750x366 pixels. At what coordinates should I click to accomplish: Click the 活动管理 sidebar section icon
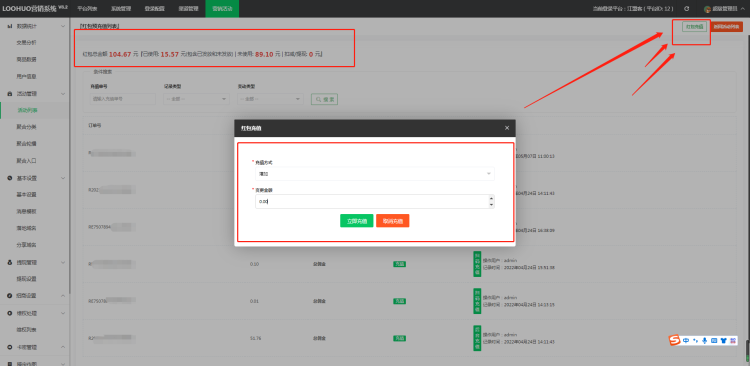click(x=10, y=94)
